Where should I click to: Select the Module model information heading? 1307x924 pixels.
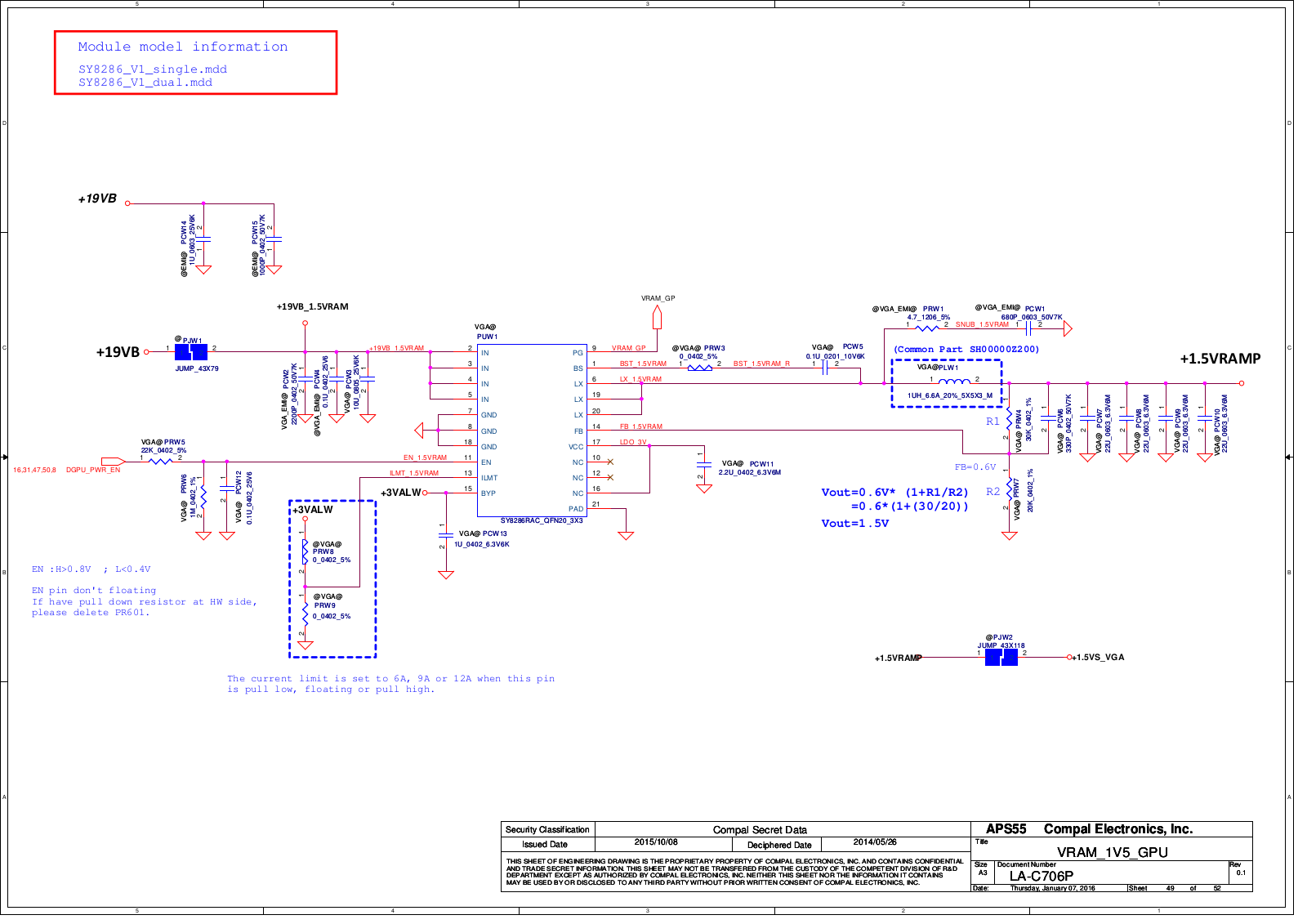[183, 47]
